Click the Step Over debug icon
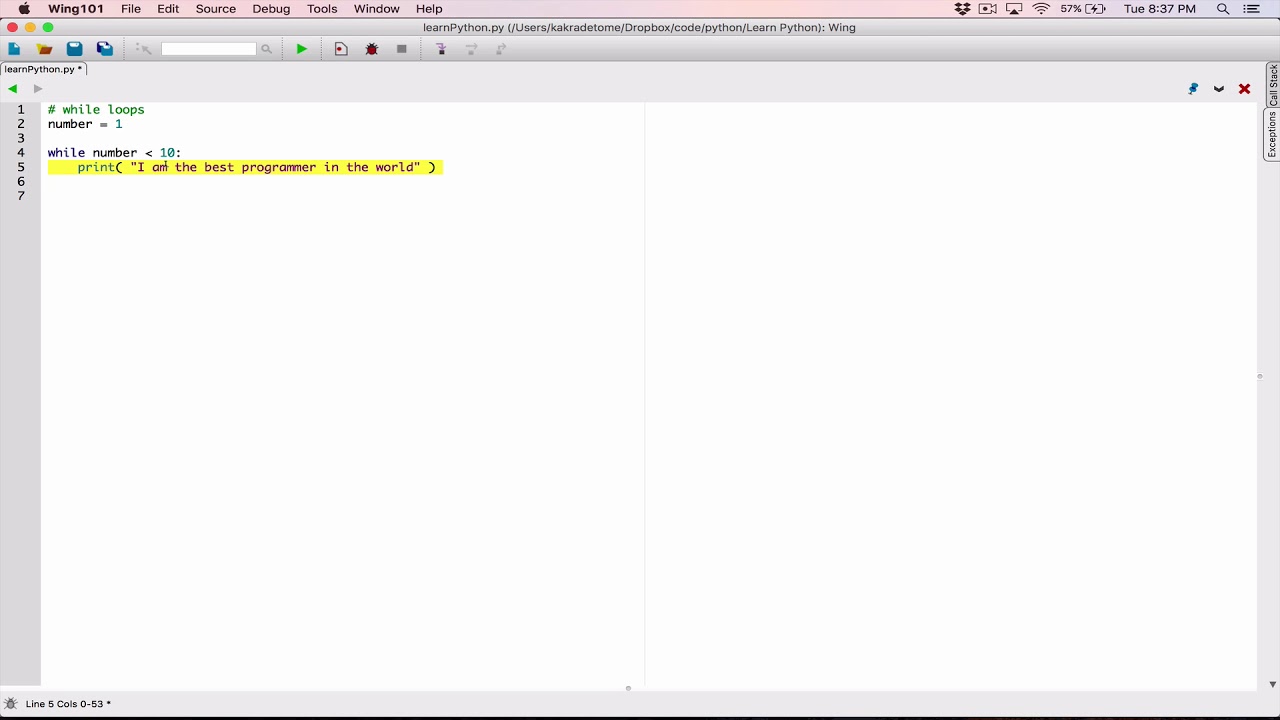The width and height of the screenshot is (1280, 720). [471, 49]
